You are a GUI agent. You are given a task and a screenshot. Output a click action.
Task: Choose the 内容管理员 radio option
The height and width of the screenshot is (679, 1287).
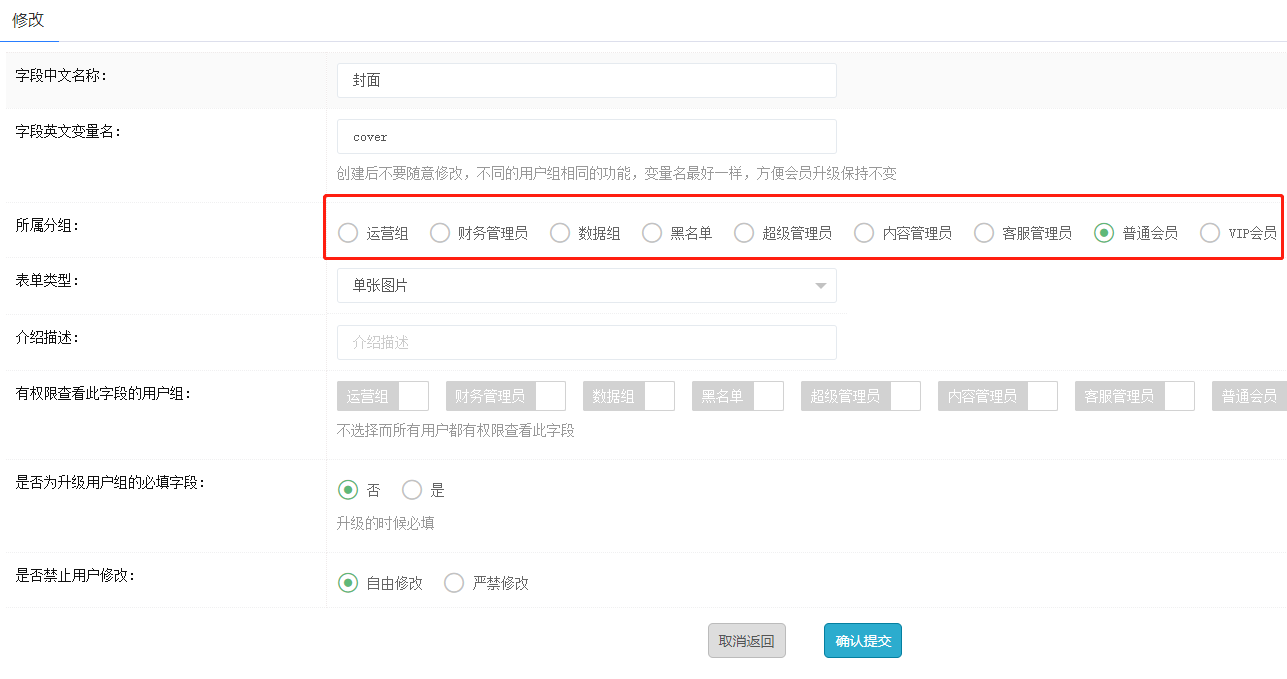[x=864, y=233]
